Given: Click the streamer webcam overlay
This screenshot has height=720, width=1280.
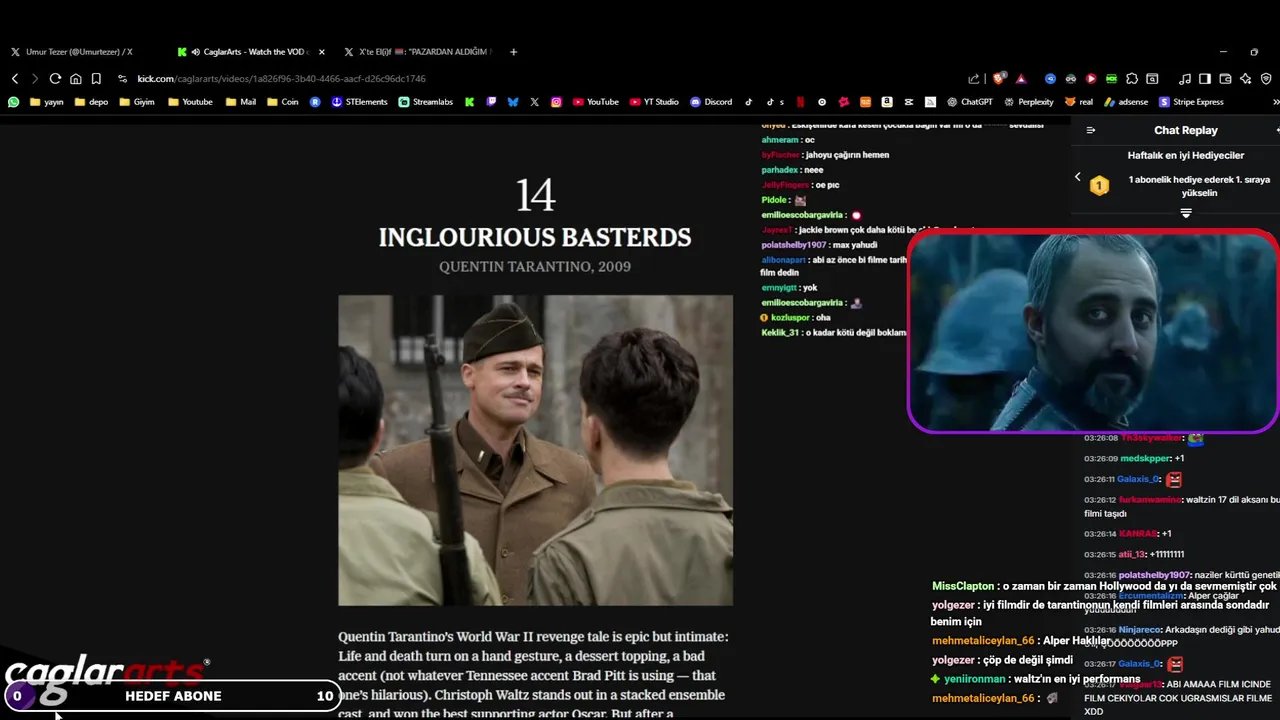Looking at the screenshot, I should pos(1093,332).
